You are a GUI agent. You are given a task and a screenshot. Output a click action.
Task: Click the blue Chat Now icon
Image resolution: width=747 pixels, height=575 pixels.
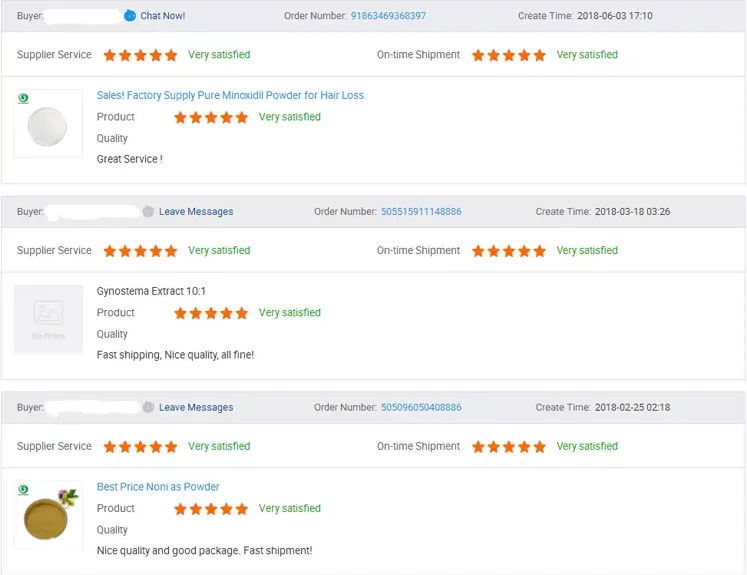[130, 16]
